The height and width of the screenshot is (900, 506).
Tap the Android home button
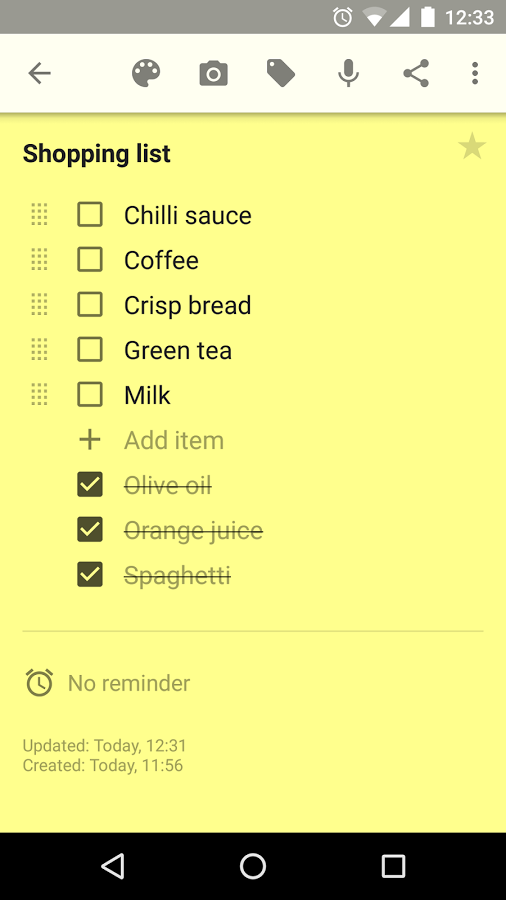point(252,866)
